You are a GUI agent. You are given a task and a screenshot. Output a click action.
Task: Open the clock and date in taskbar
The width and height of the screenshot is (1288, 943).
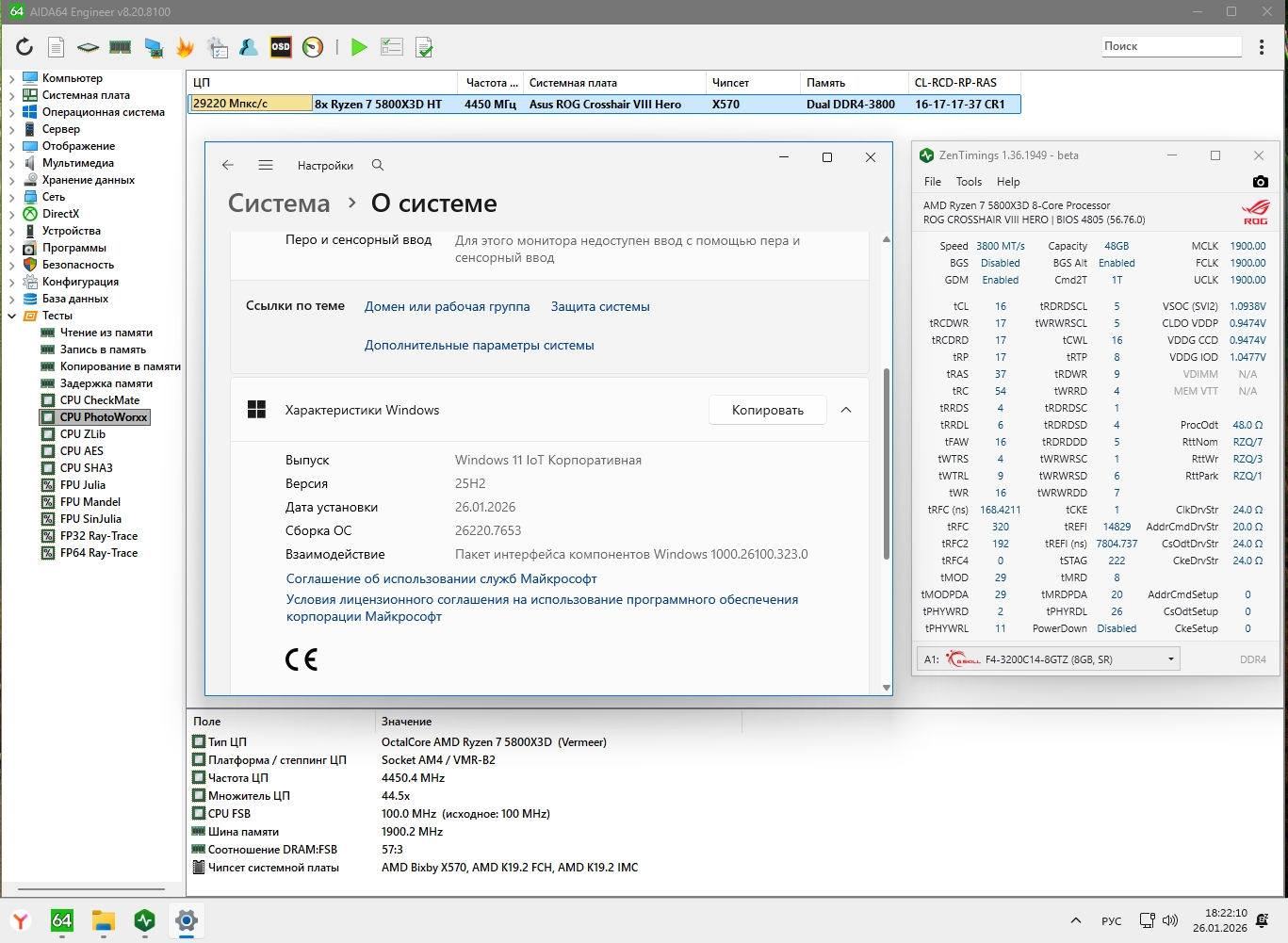tap(1219, 920)
